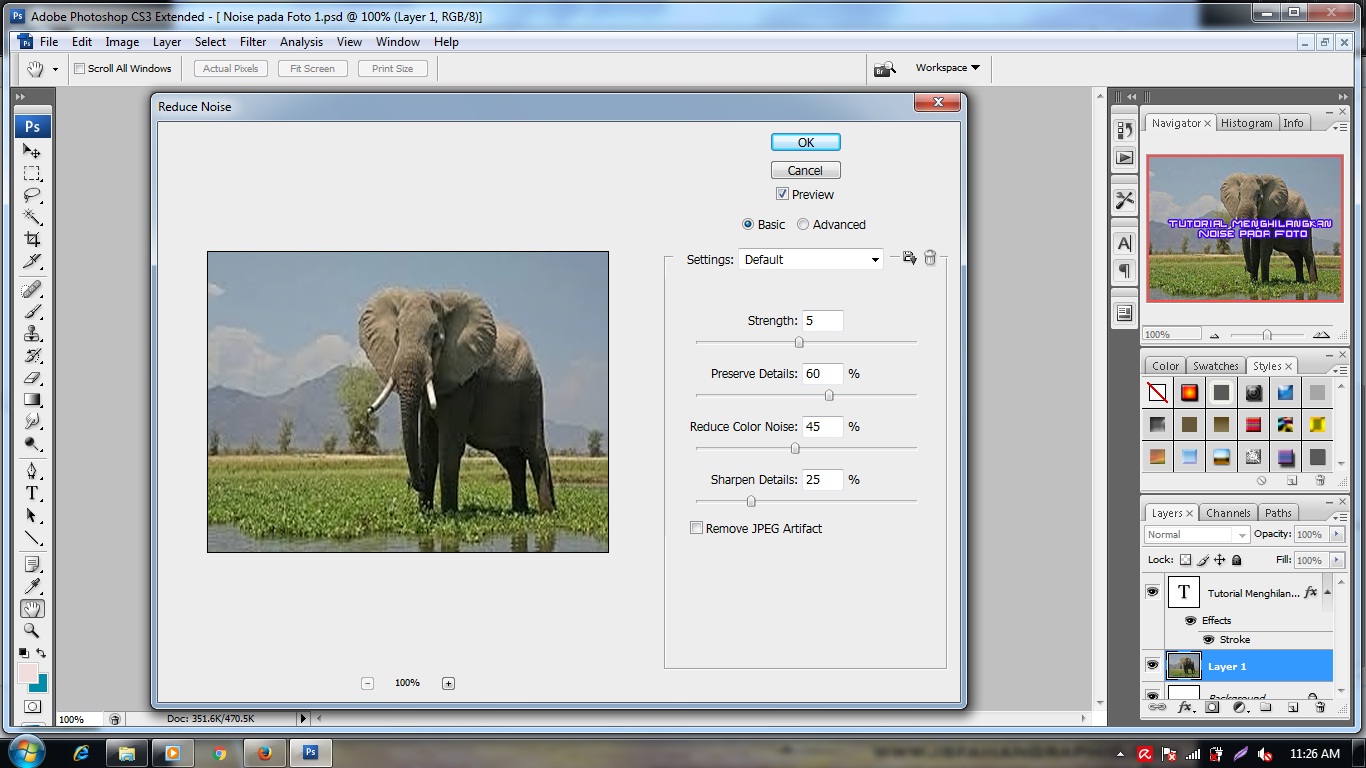Toggle visibility of layer Effects
The width and height of the screenshot is (1366, 768).
point(1190,621)
